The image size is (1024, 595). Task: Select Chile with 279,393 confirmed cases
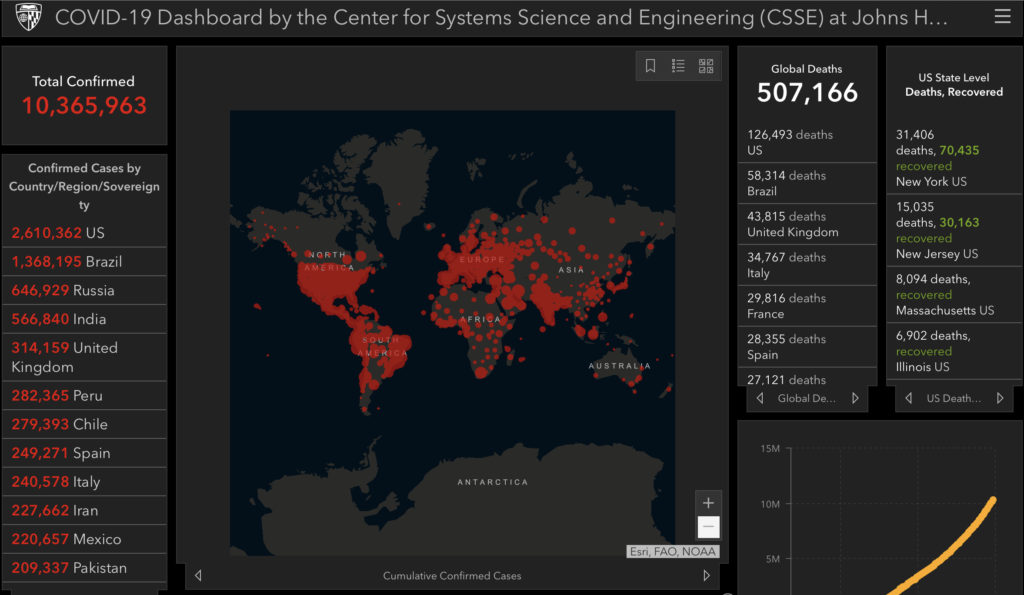click(84, 424)
